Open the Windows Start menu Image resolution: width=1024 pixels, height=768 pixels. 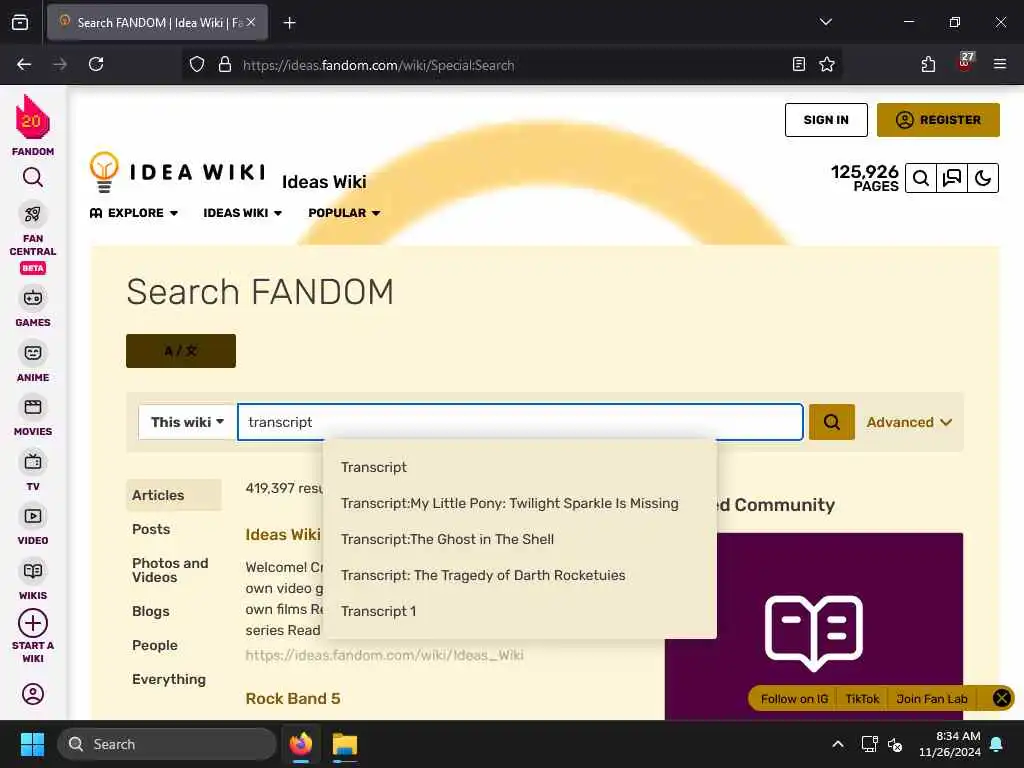coord(32,744)
